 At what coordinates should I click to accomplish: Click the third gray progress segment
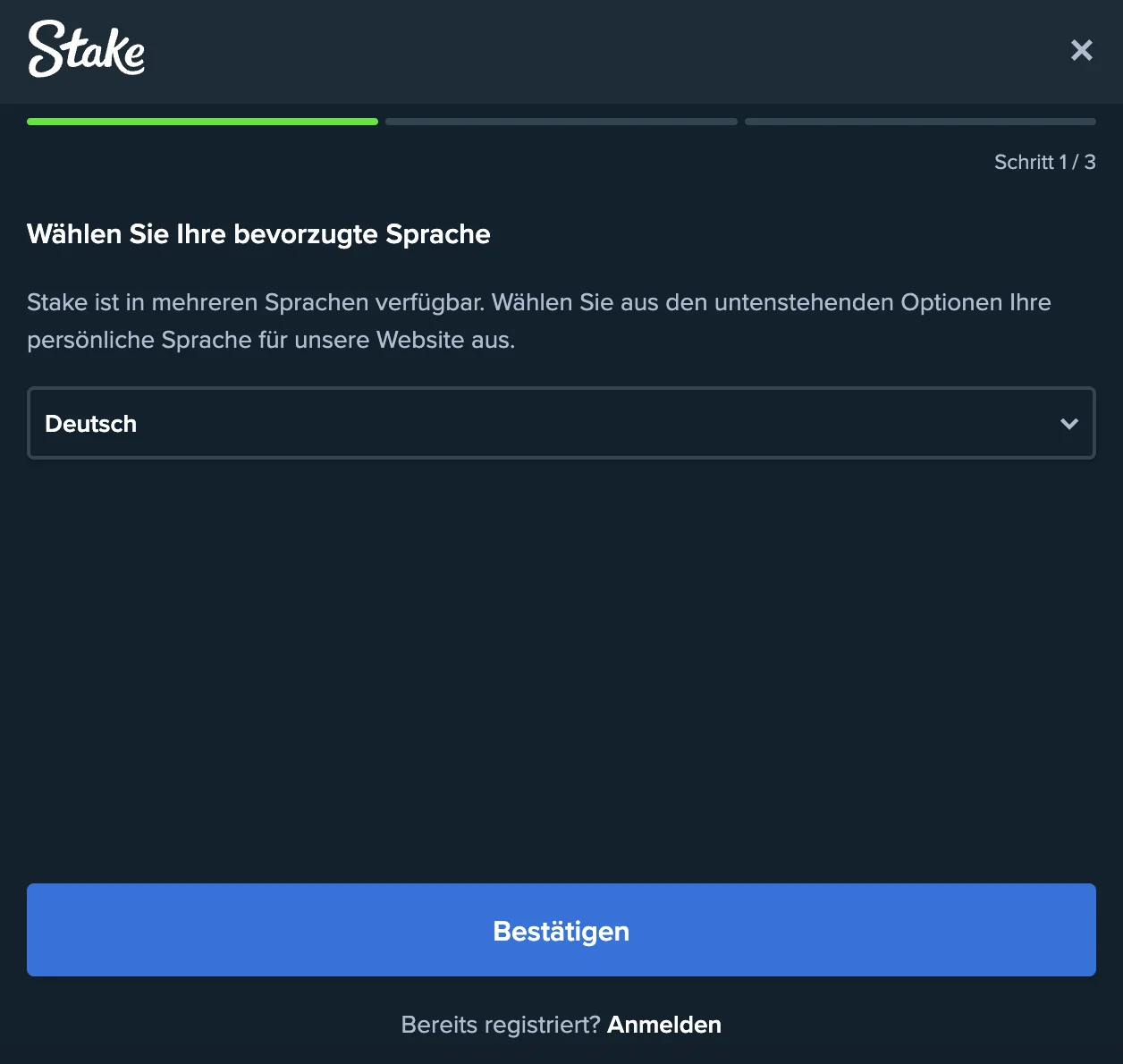coord(920,121)
